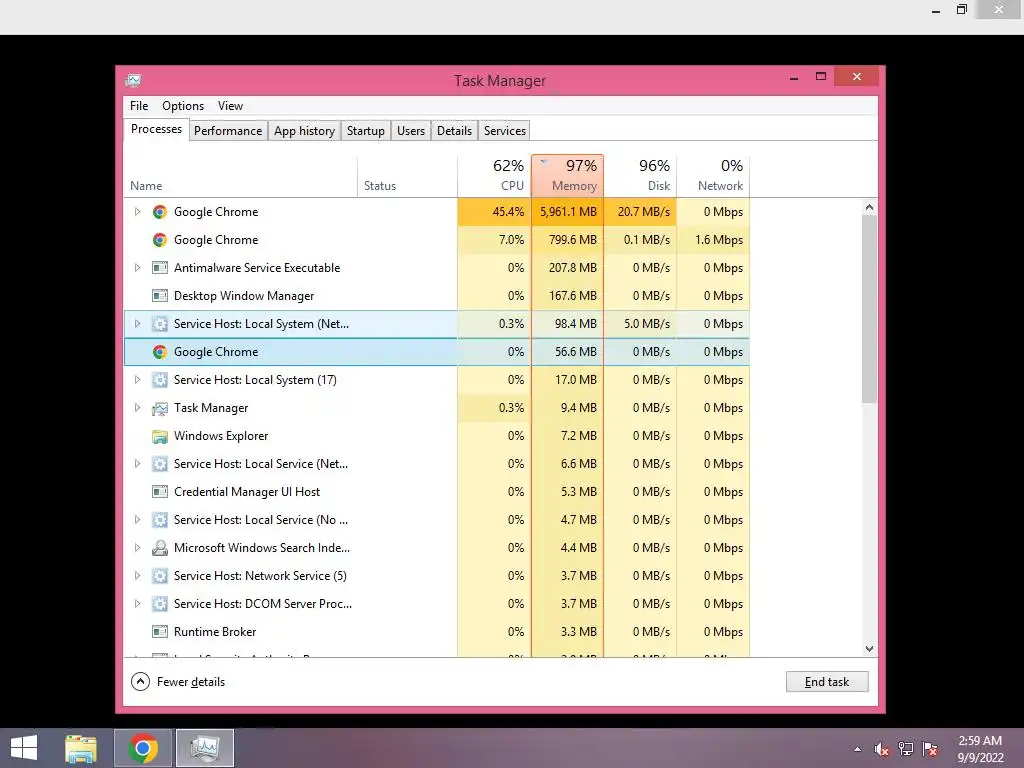Click the Credential Manager UI Host icon

tap(160, 492)
